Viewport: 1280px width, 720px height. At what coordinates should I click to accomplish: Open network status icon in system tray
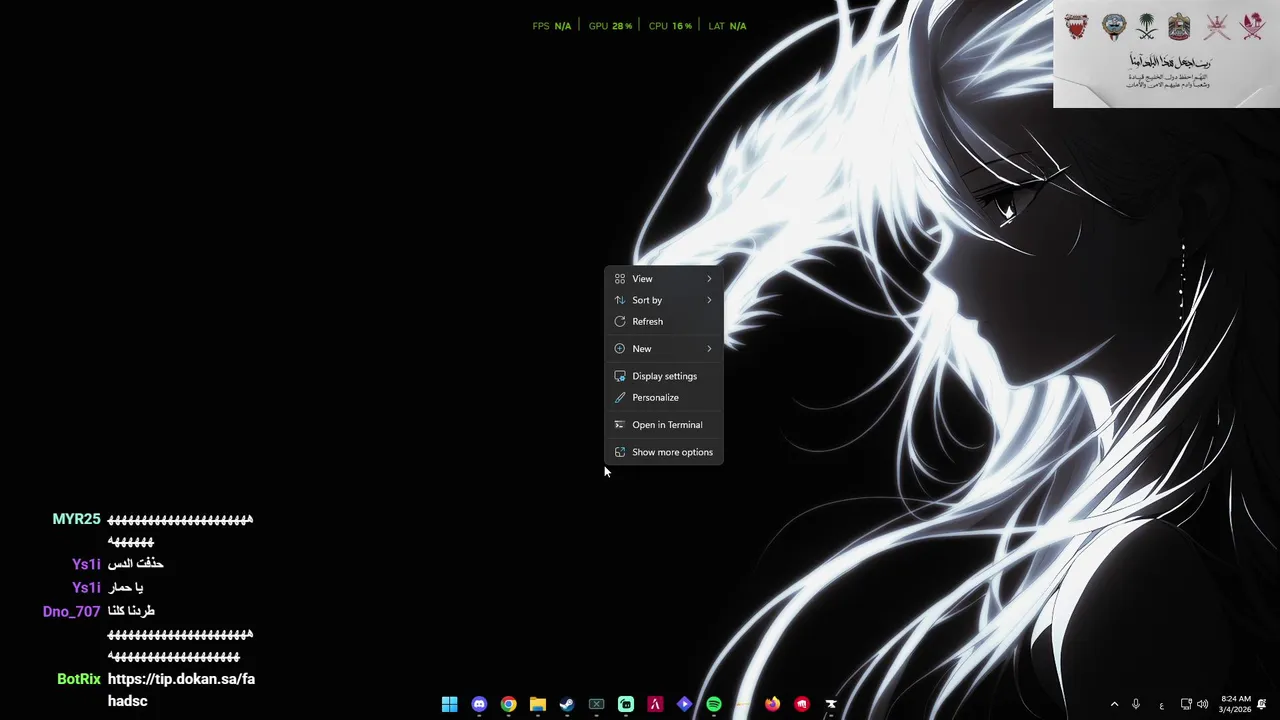[x=1186, y=704]
